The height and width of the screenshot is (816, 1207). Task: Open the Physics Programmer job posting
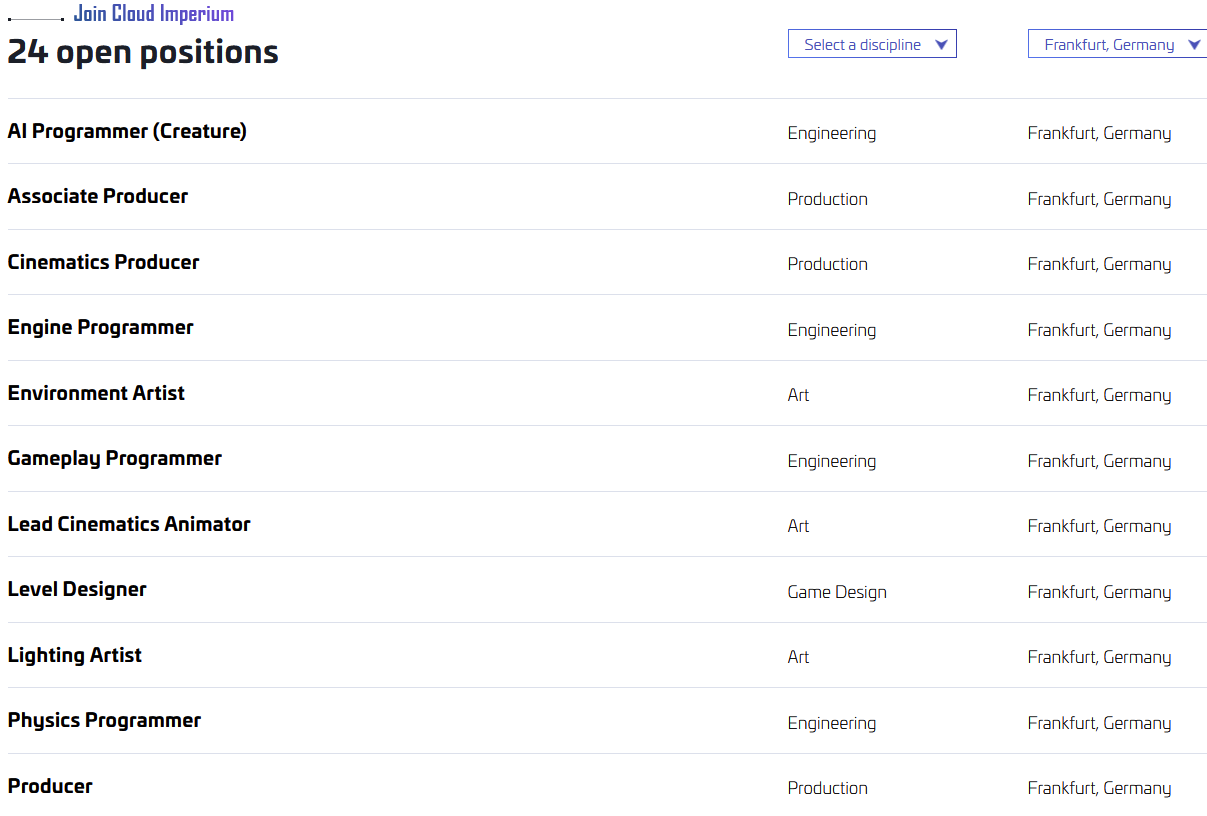point(104,720)
